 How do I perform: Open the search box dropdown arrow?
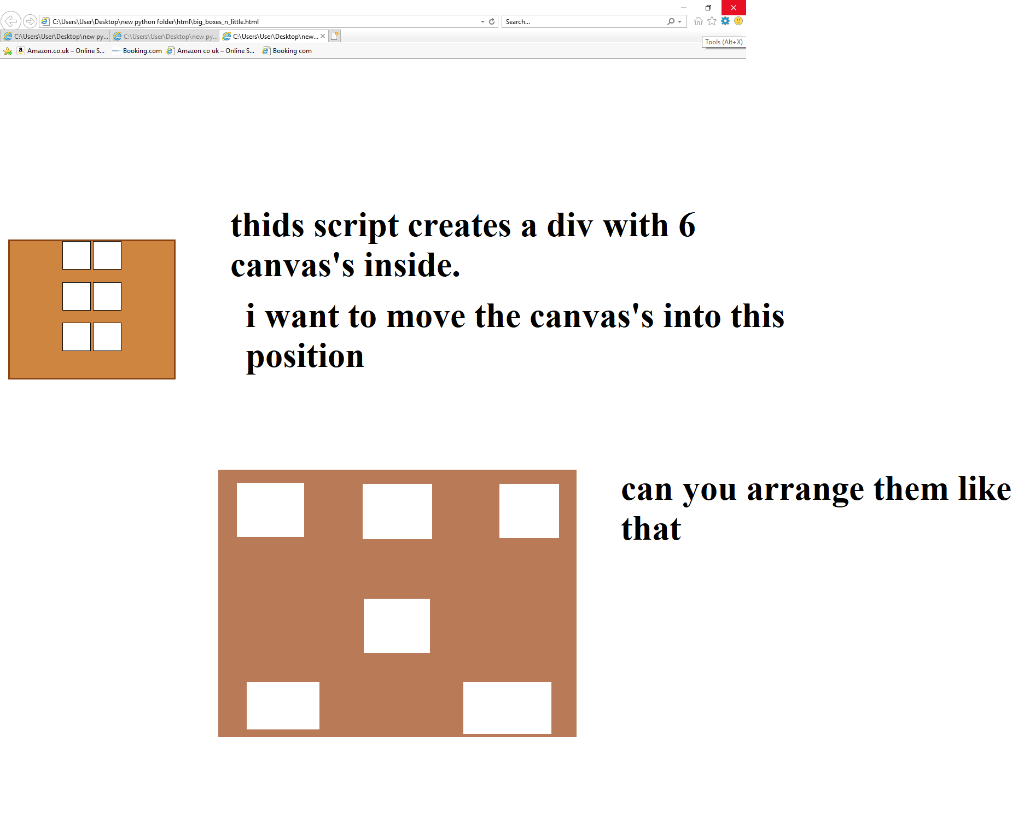pyautogui.click(x=679, y=20)
